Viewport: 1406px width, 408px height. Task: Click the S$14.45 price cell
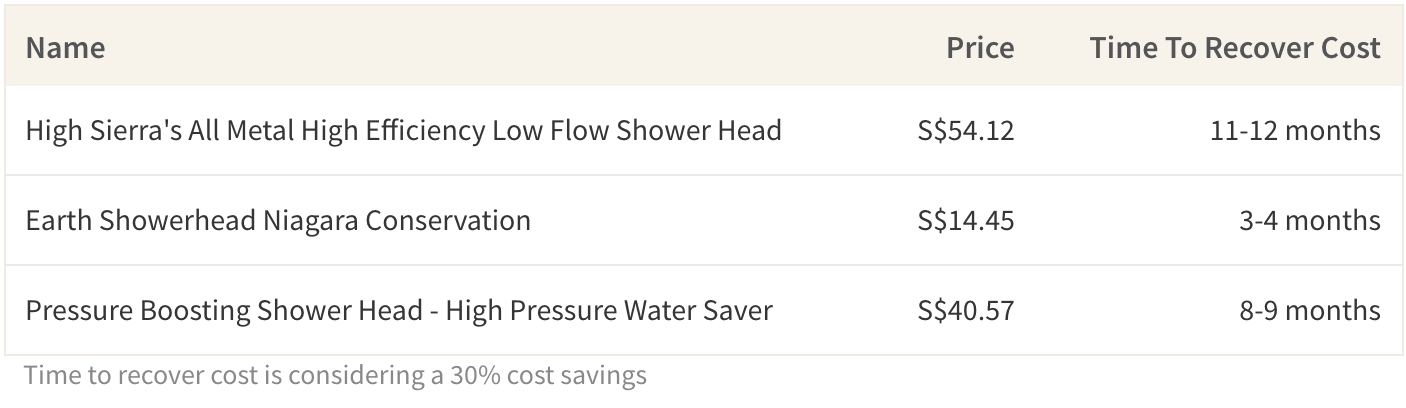[965, 220]
